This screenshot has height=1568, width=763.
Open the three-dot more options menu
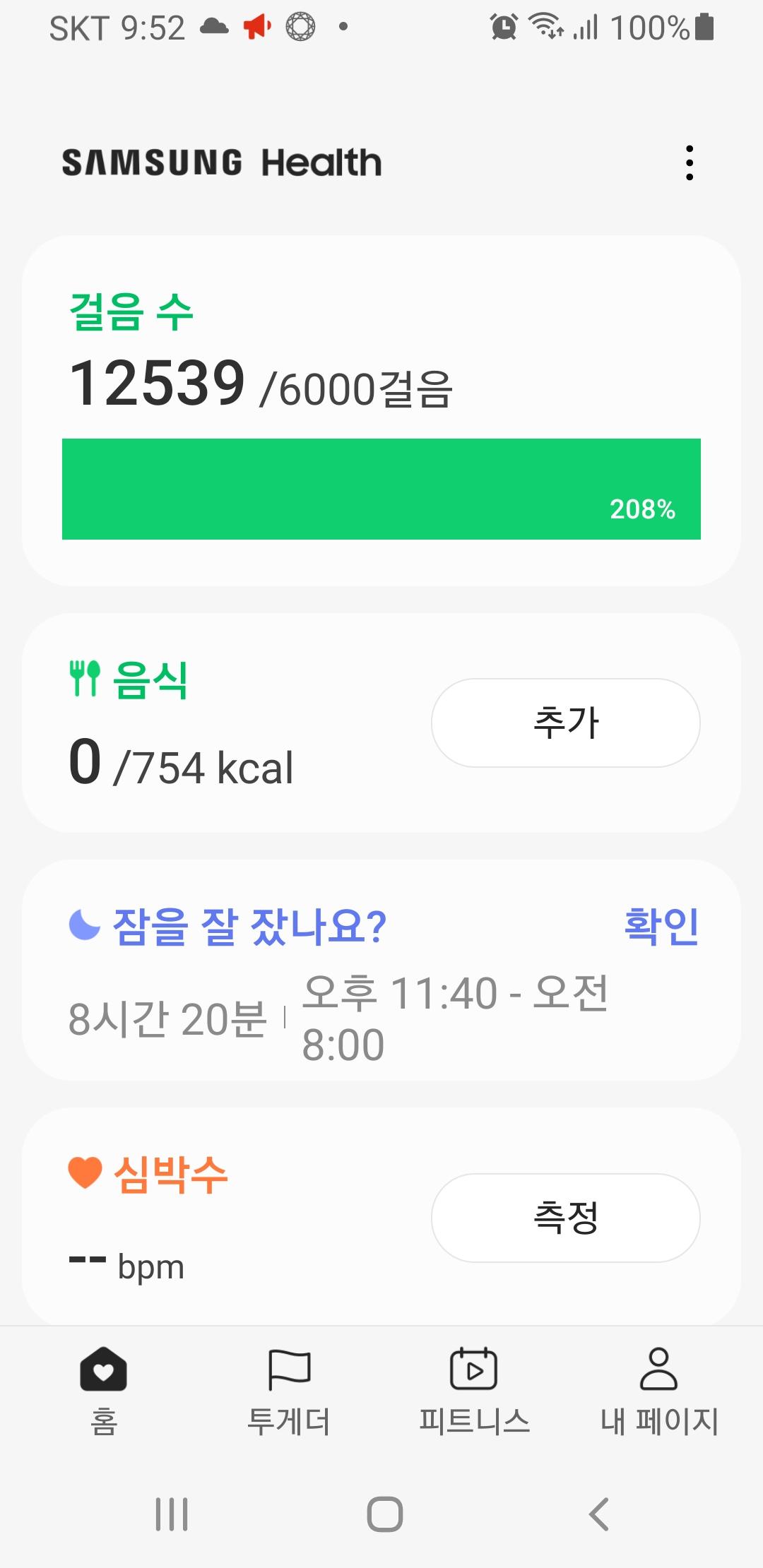tap(690, 163)
